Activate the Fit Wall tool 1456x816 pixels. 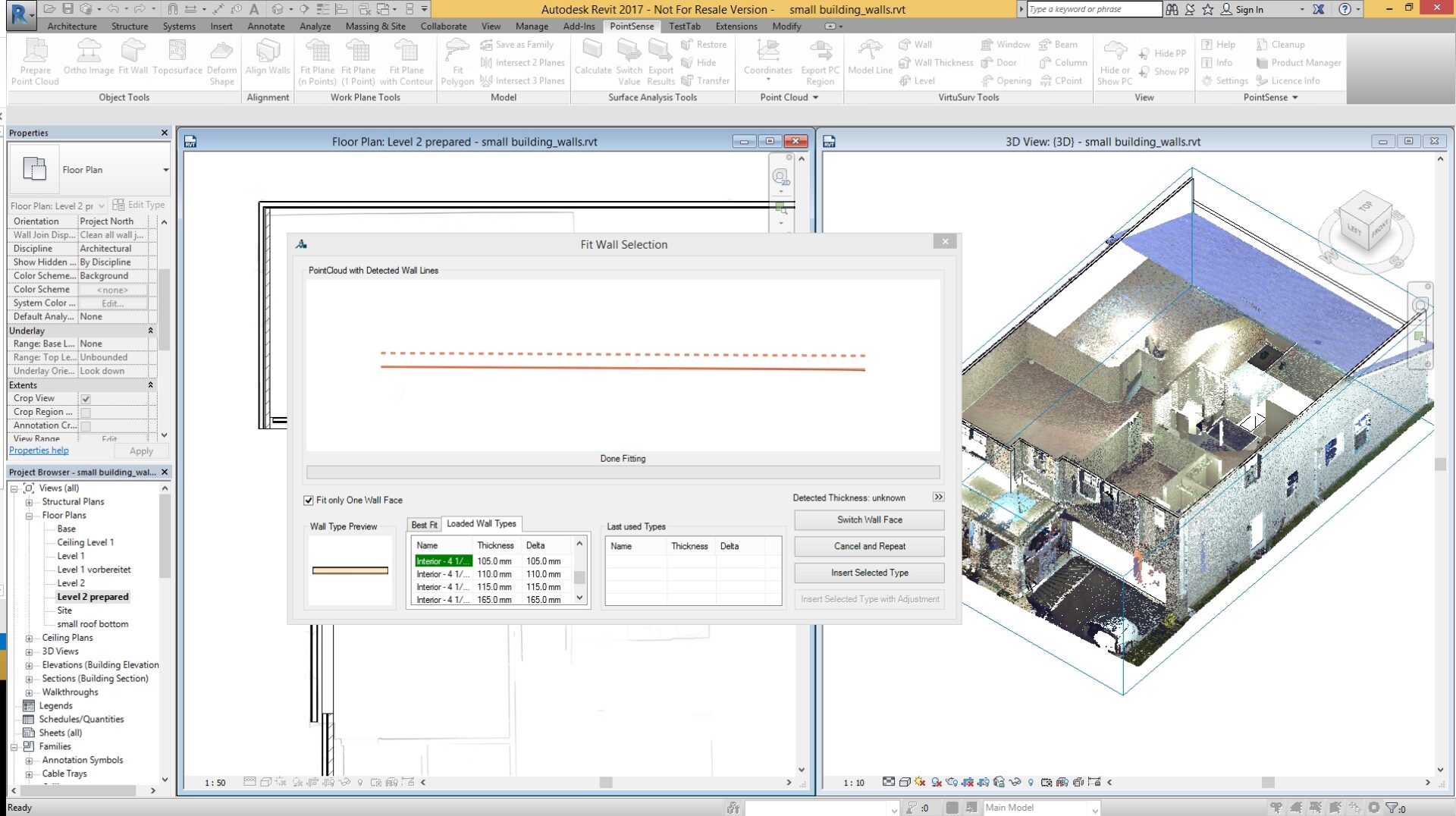(133, 58)
